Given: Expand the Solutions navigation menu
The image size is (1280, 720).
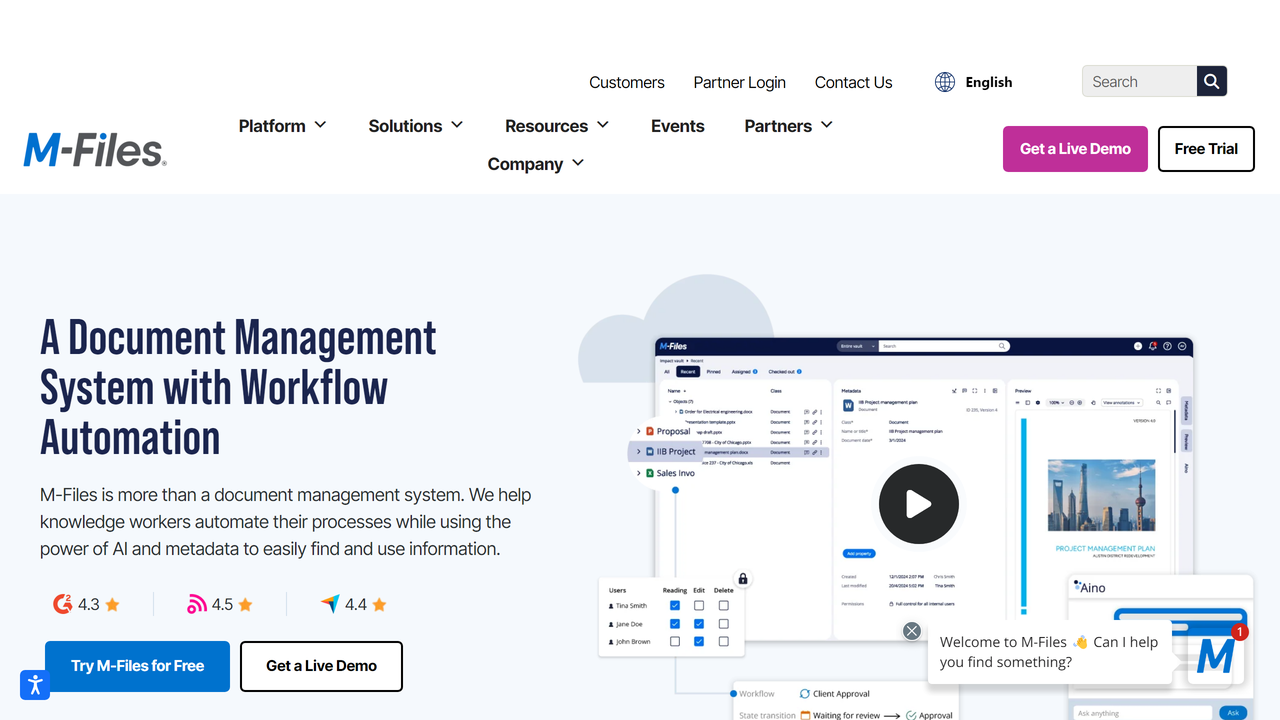Looking at the screenshot, I should point(416,126).
